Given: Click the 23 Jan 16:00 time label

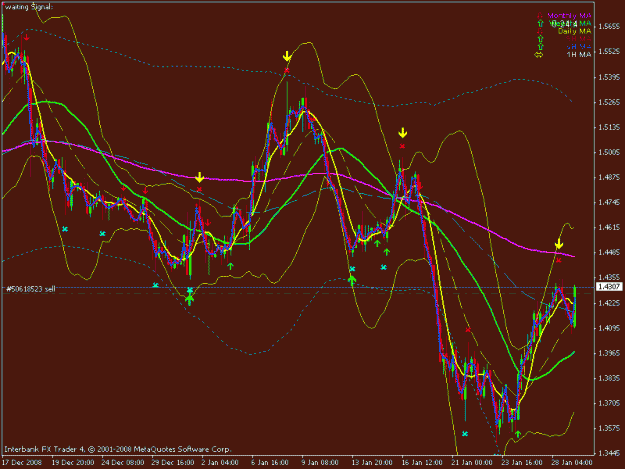Looking at the screenshot, I should [x=522, y=463].
